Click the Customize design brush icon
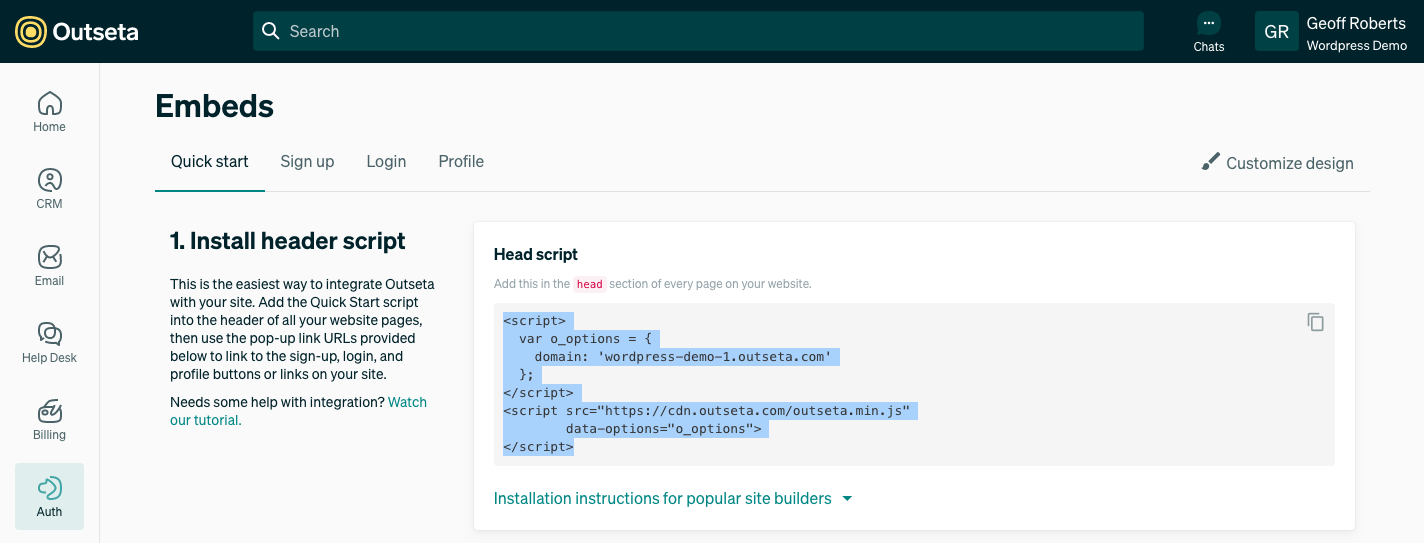 click(x=1211, y=162)
